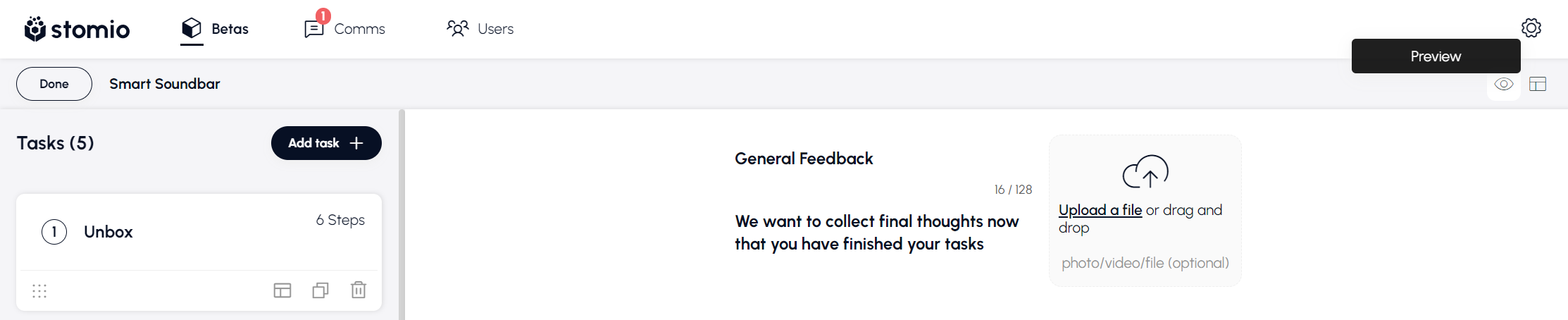Click the Comms notification badge
The width and height of the screenshot is (1568, 320).
tap(323, 16)
